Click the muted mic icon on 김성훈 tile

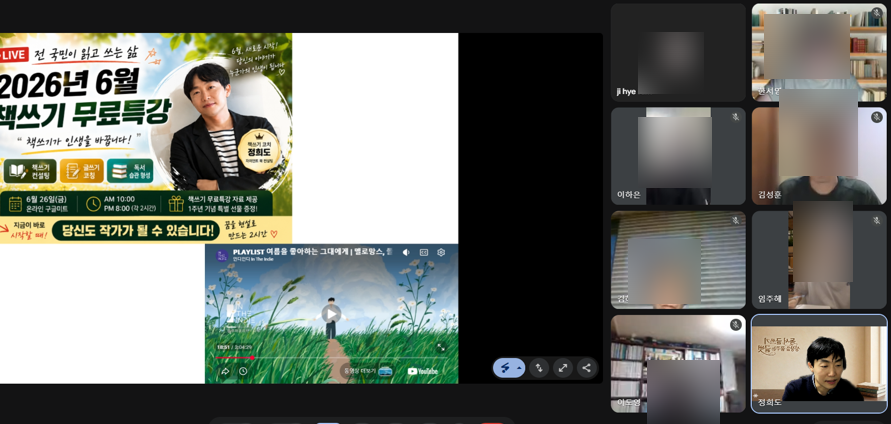click(876, 117)
